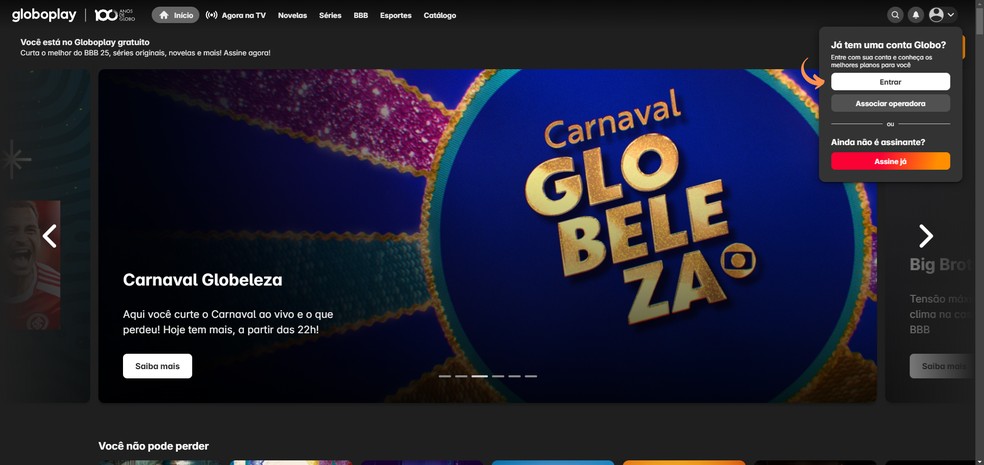
Task: Click the user profile avatar icon
Action: [936, 15]
